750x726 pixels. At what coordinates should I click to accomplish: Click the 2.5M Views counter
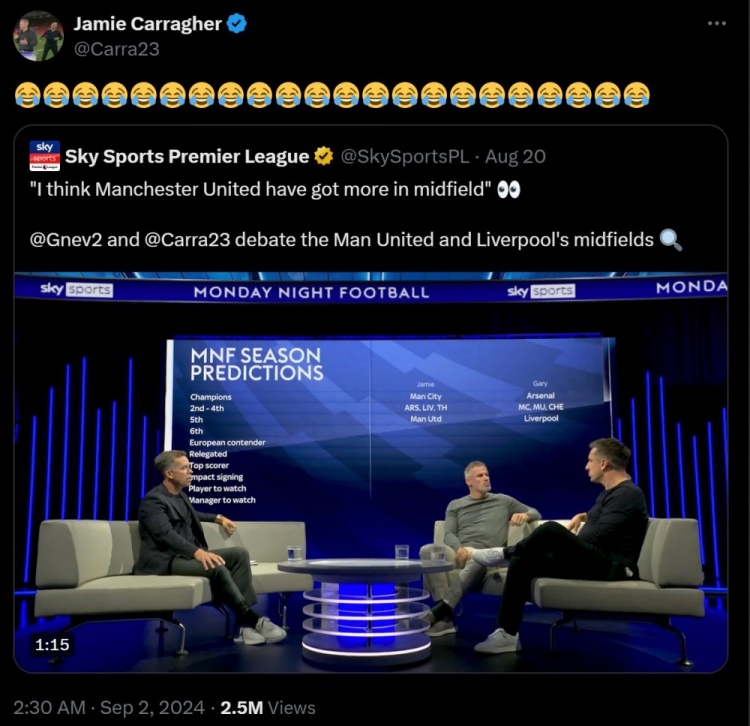pos(268,707)
